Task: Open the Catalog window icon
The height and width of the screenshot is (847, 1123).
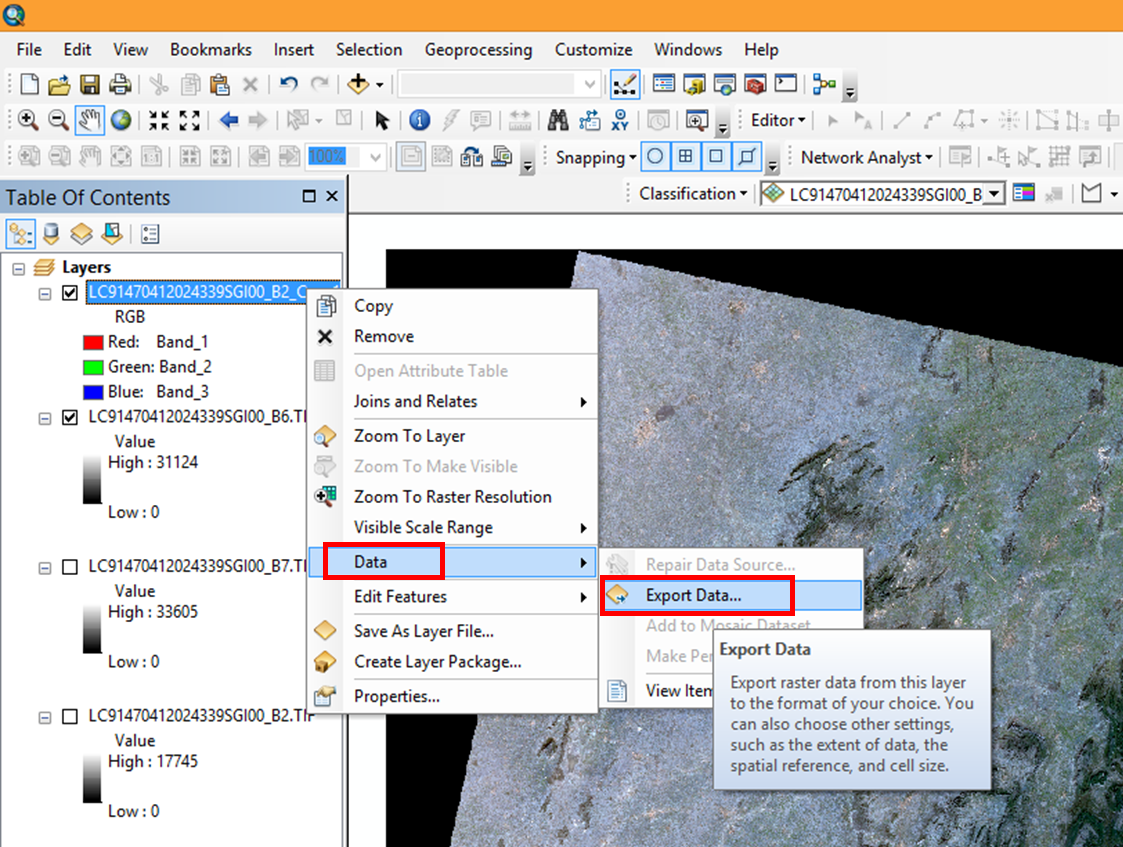Action: (695, 84)
